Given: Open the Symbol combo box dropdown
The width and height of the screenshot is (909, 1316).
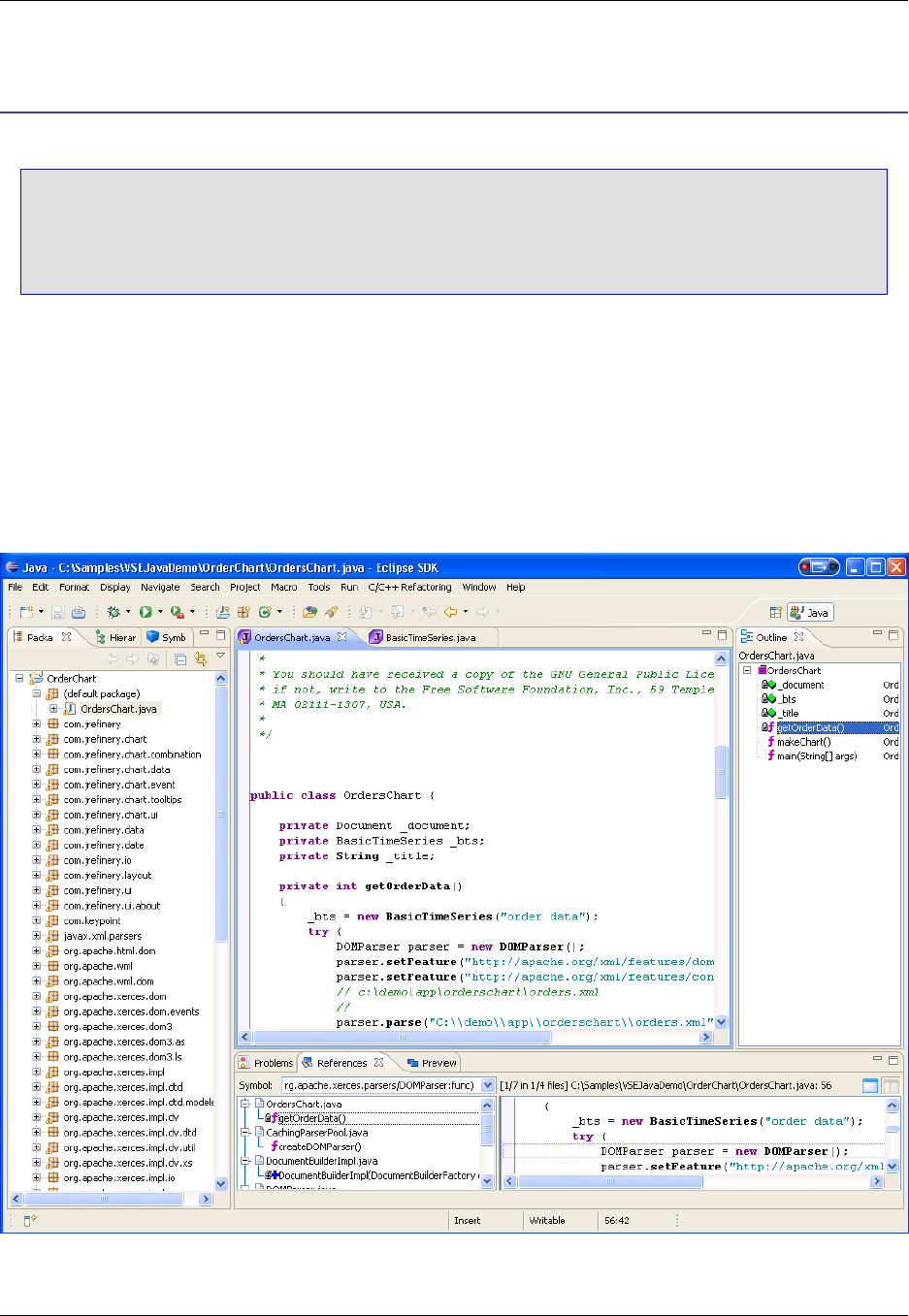Looking at the screenshot, I should coord(488,1085).
